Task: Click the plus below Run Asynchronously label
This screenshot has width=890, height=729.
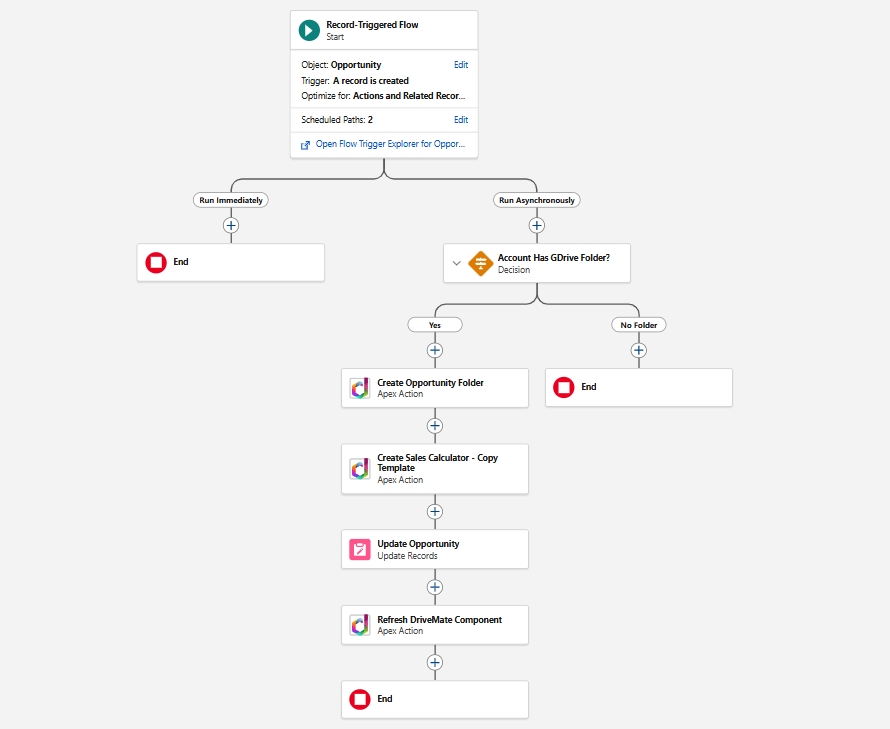Action: pos(537,225)
